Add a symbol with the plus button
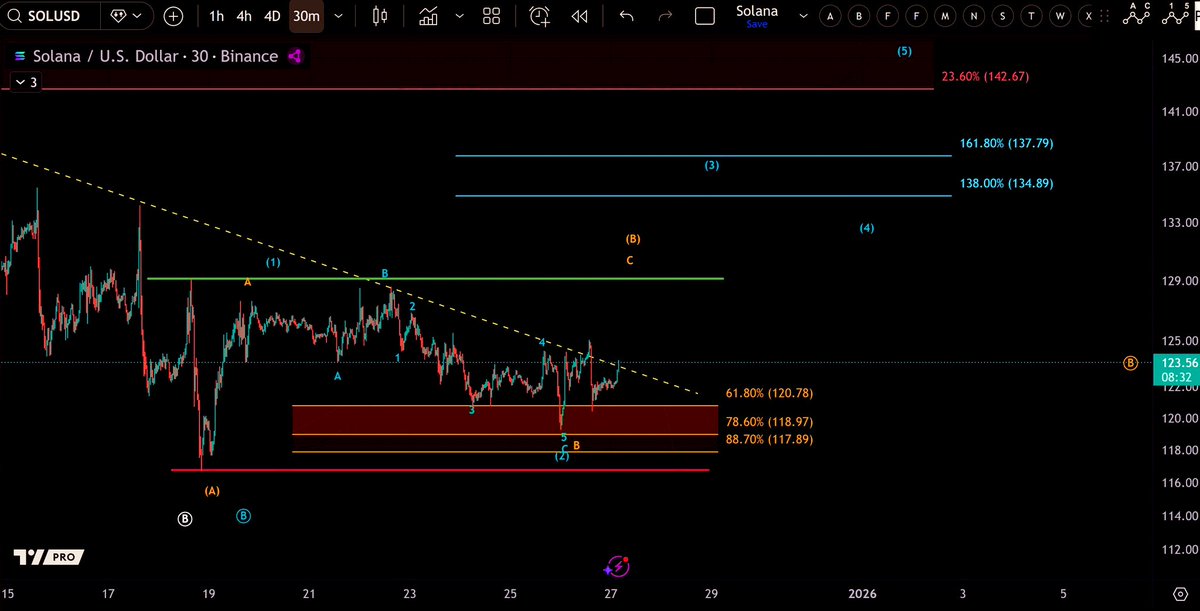 point(174,16)
